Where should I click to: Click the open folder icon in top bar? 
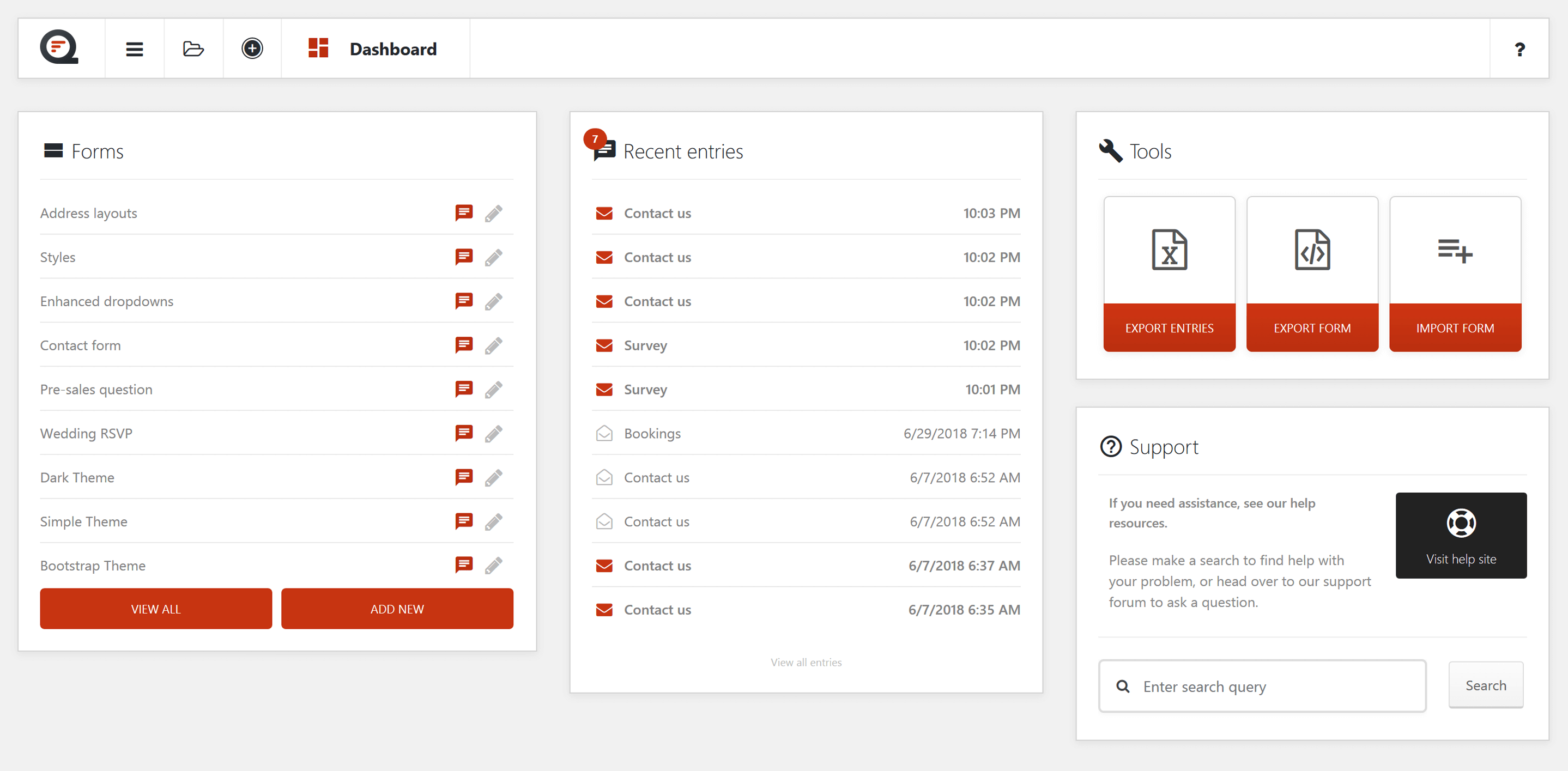click(193, 48)
